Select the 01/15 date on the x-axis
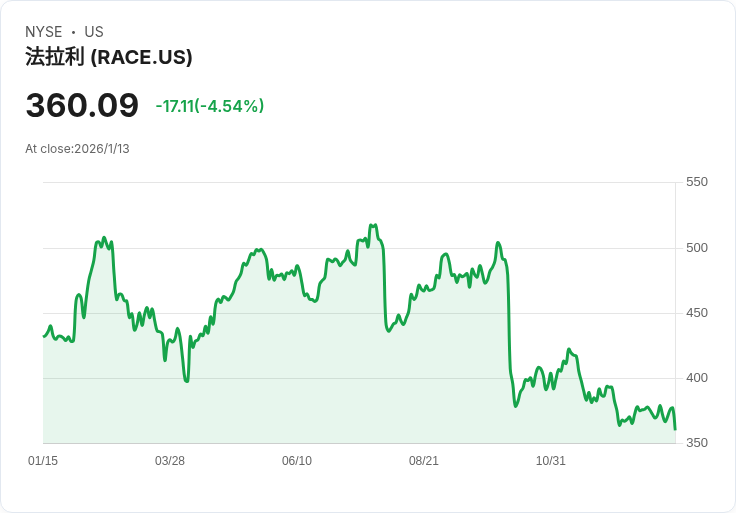Image resolution: width=736 pixels, height=513 pixels. 43,461
